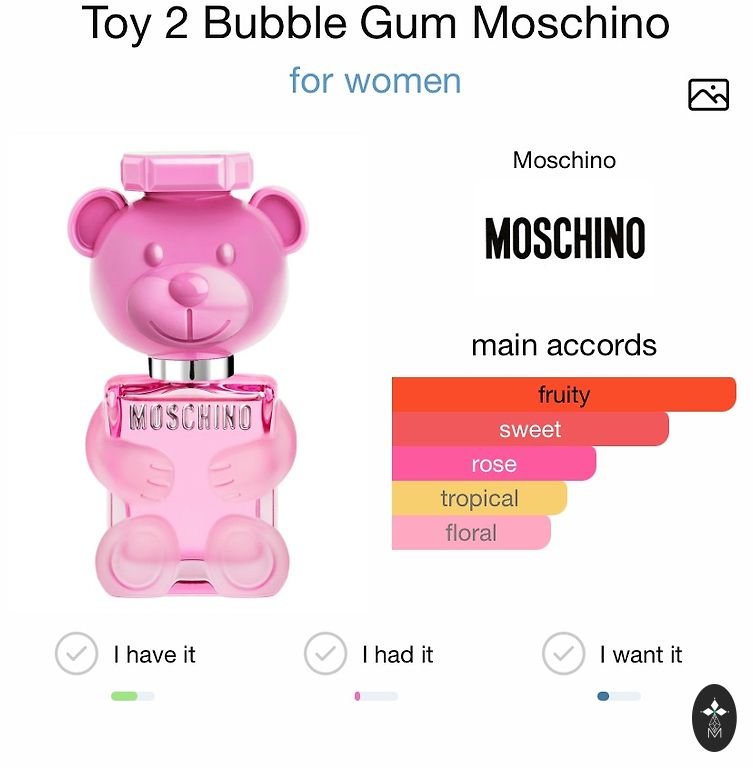
Task: Check the 'I have it' checkmark
Action: (x=76, y=654)
